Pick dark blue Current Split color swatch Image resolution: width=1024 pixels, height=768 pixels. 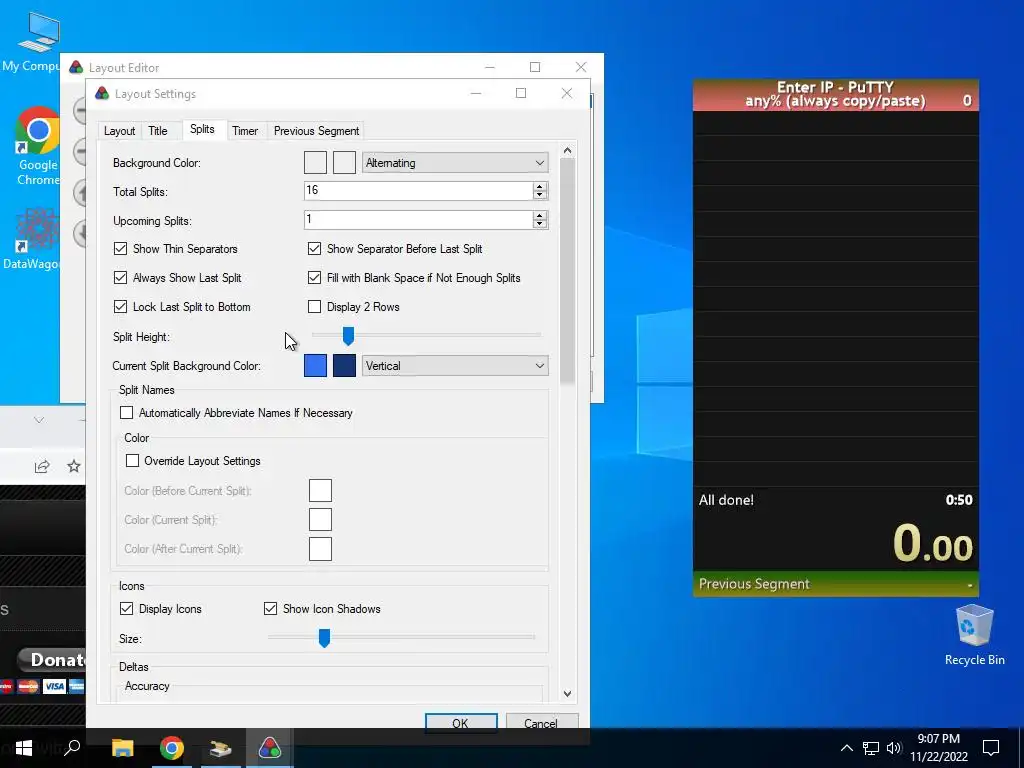coord(344,366)
